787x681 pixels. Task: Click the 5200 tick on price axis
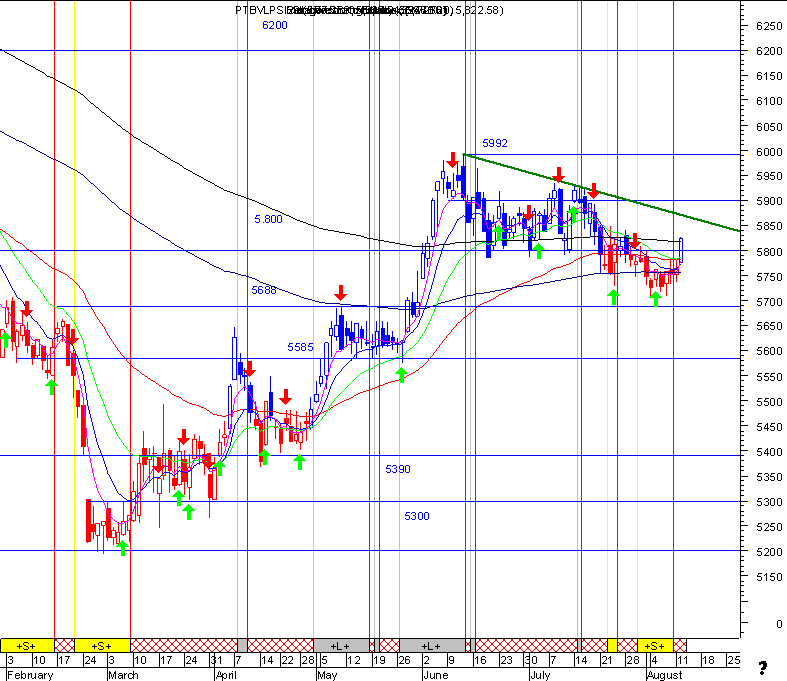coord(769,552)
